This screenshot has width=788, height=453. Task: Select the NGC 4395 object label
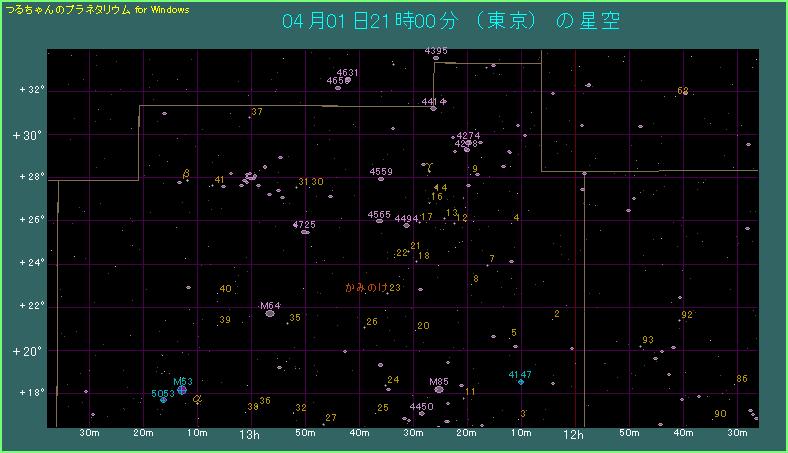(x=436, y=50)
